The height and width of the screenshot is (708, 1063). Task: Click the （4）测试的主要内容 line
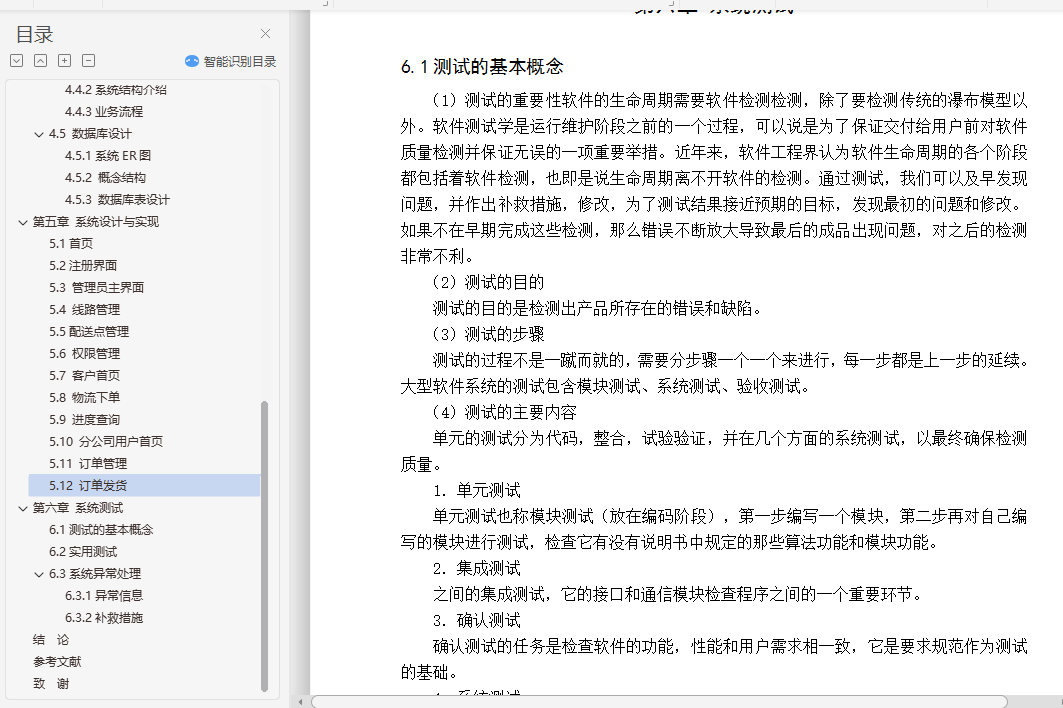[504, 412]
